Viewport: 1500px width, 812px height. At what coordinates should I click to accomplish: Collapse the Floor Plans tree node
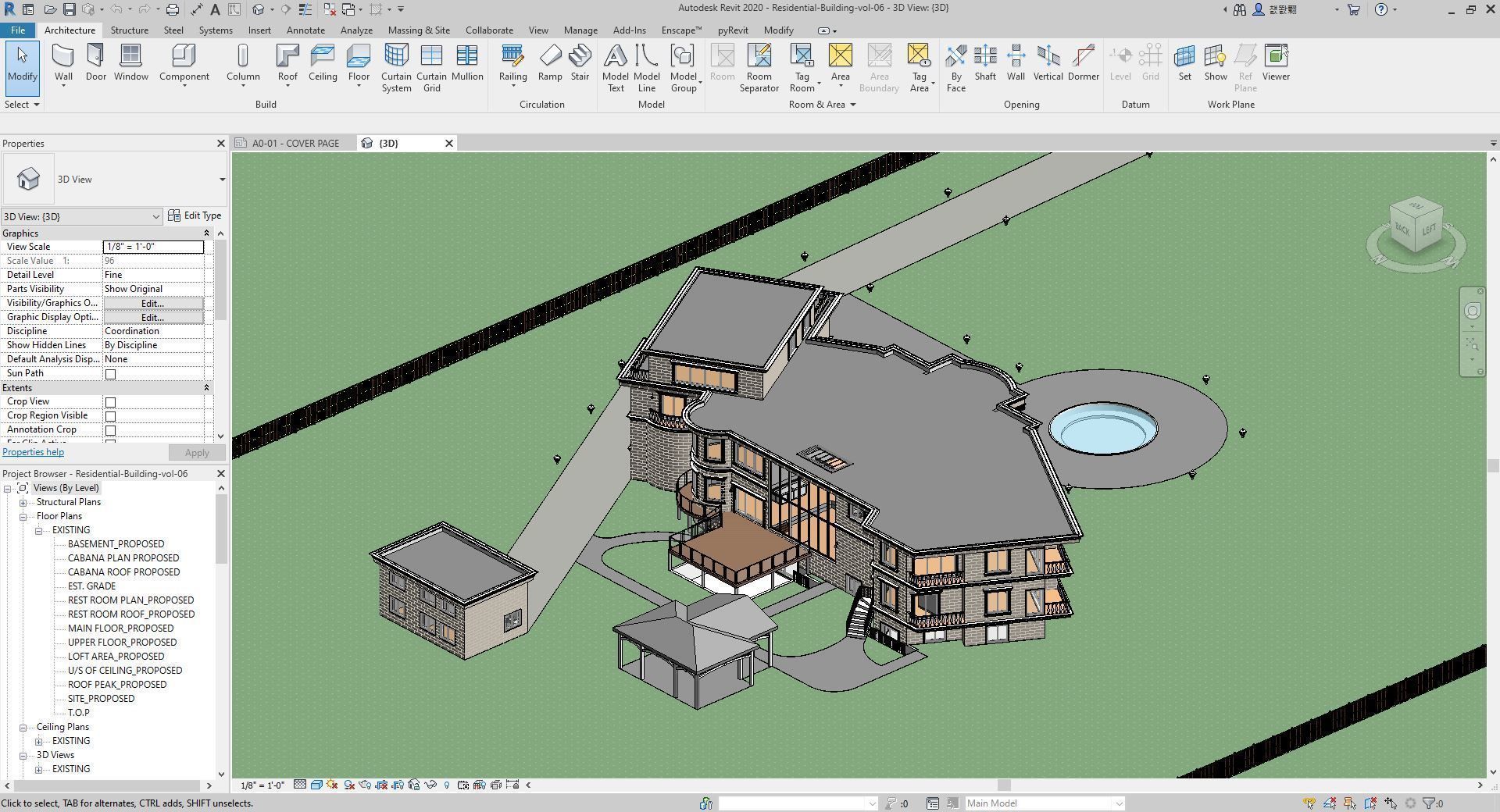pos(23,517)
